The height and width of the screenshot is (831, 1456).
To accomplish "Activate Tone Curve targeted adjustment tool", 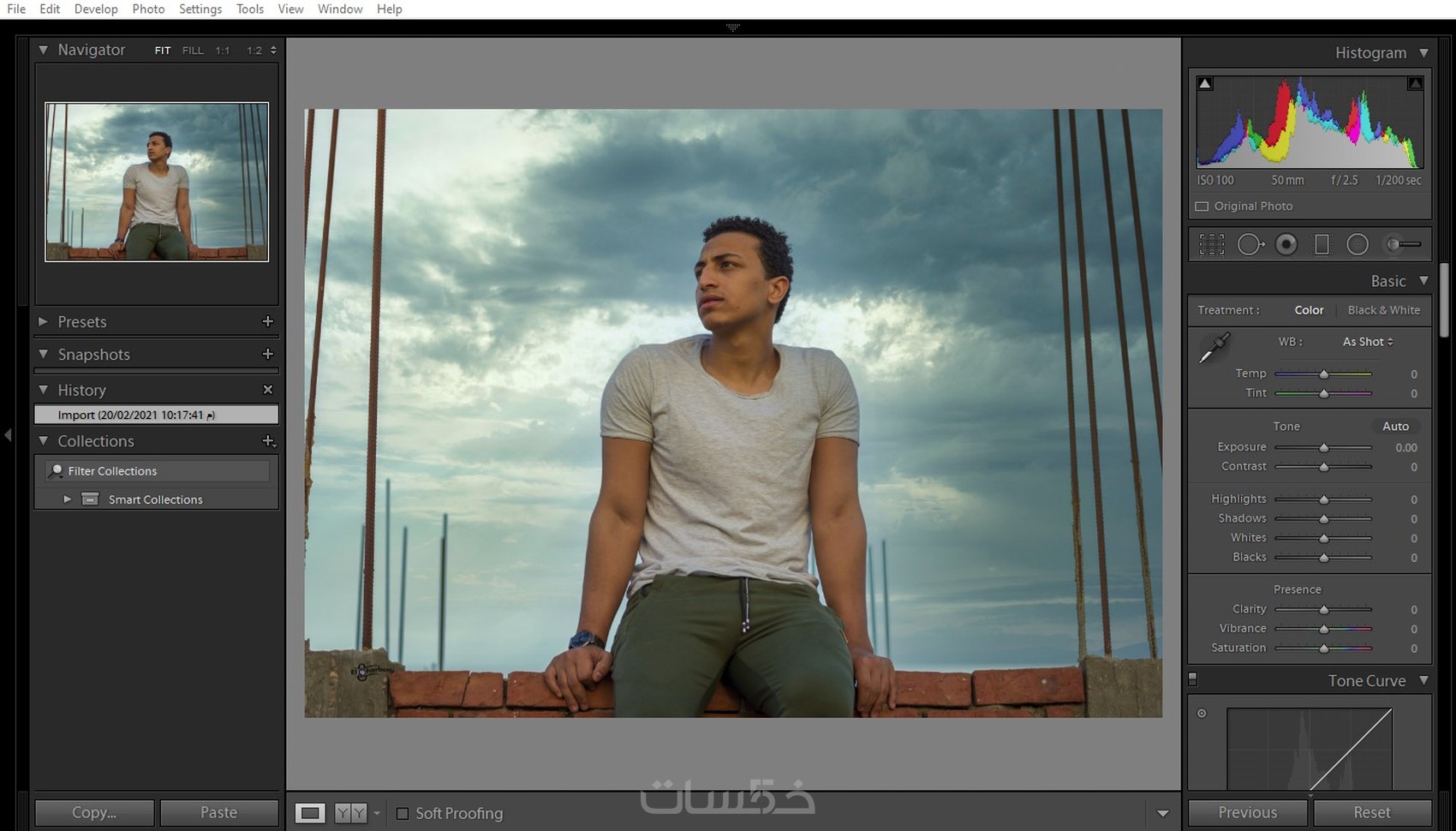I will (x=1202, y=713).
